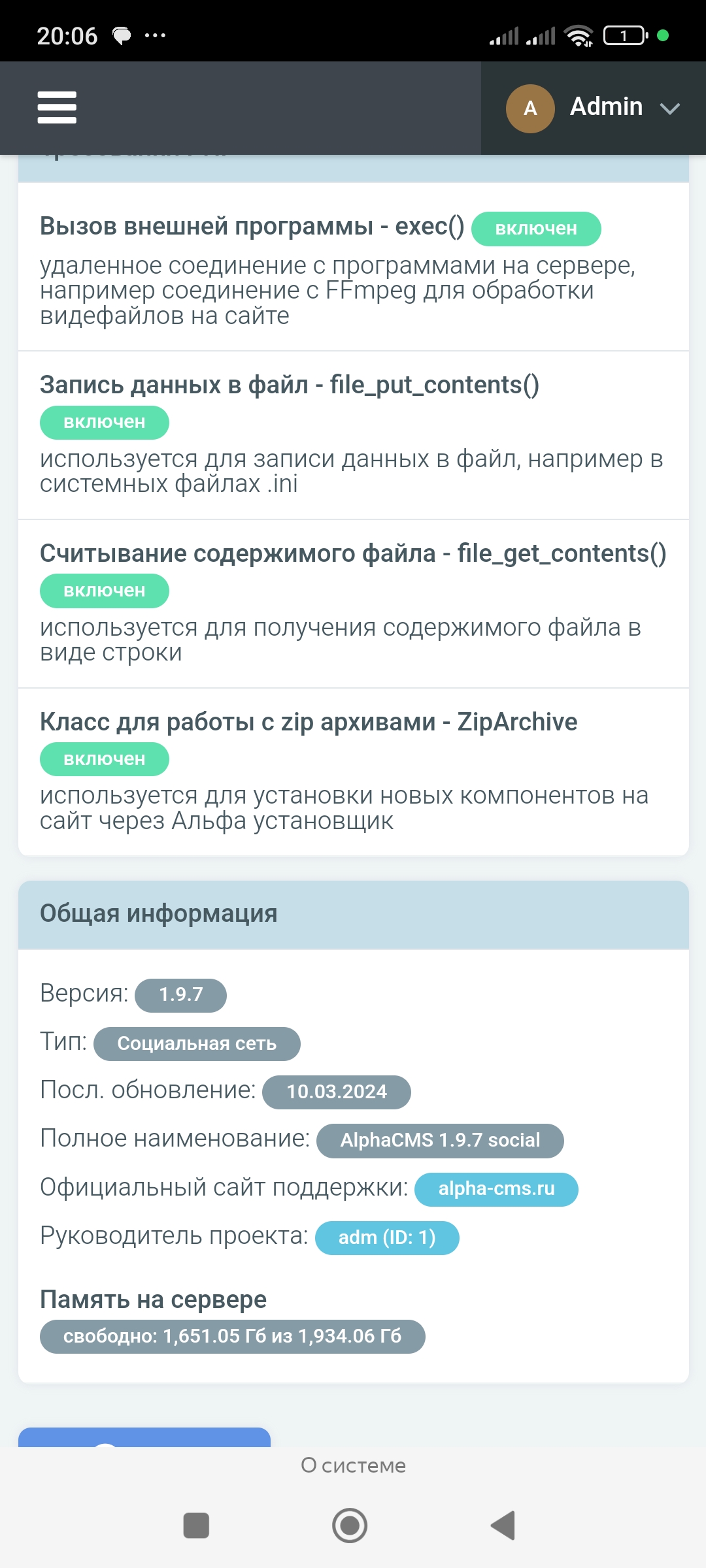
Task: Open the adm (ID: 1) profile link
Action: (x=386, y=1237)
